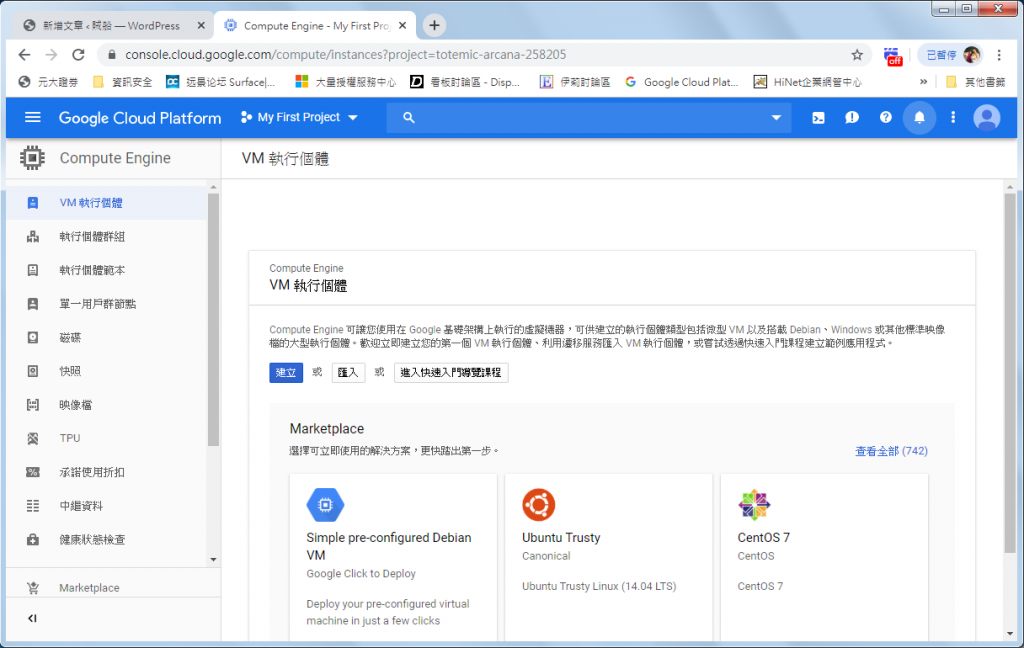Close the Compute Engine tab

(x=402, y=25)
